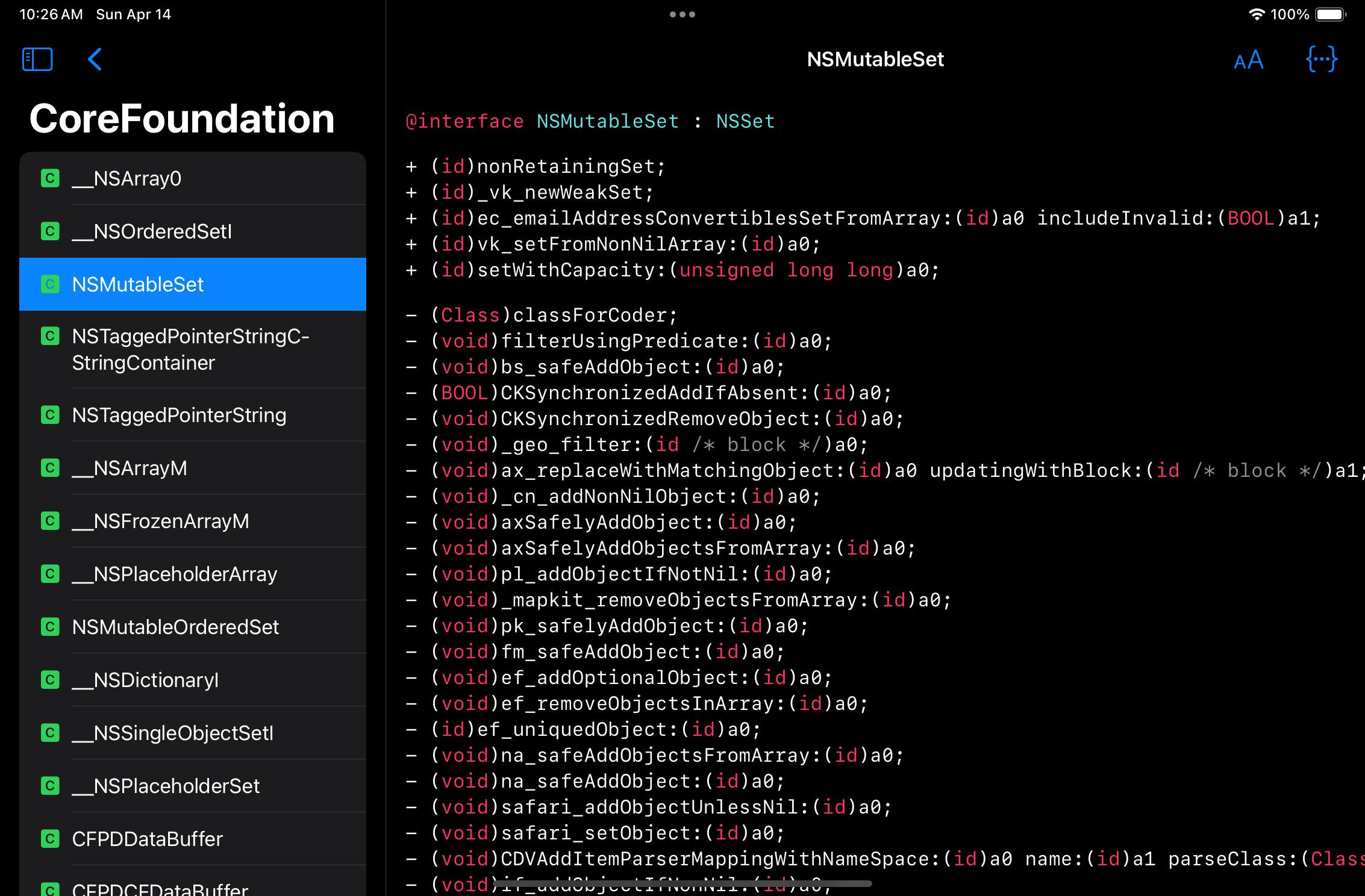Open NSTaggedPointerStringCStringContainer class
This screenshot has height=896, width=1365.
pos(193,349)
